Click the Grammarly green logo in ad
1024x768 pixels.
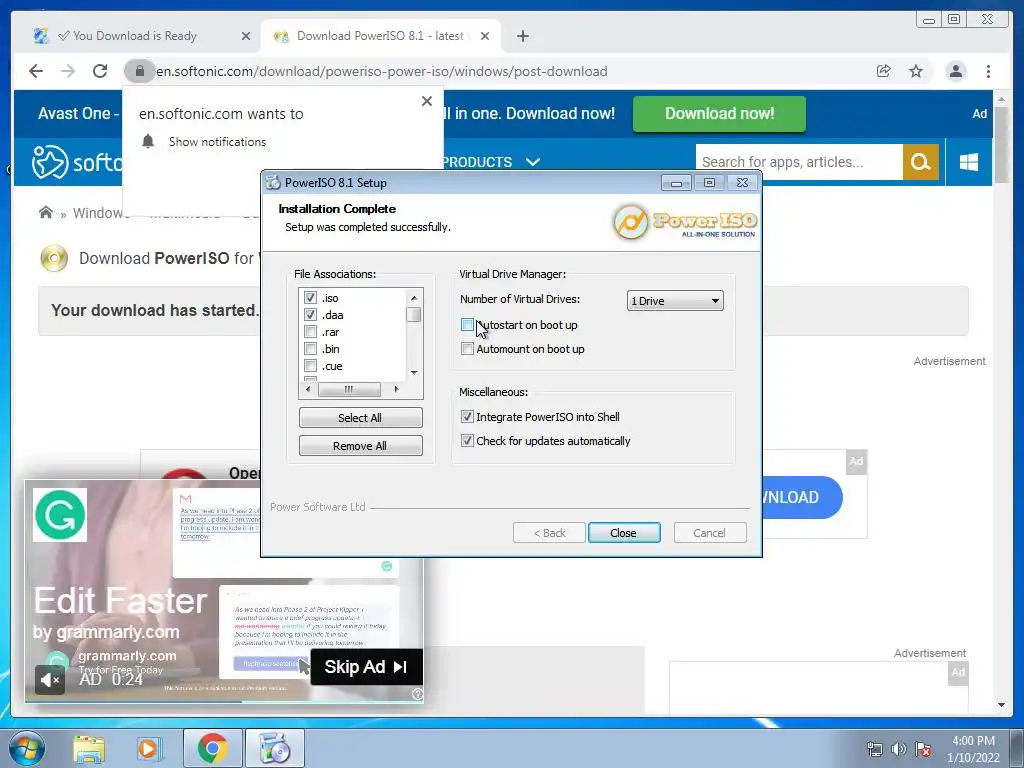click(60, 515)
